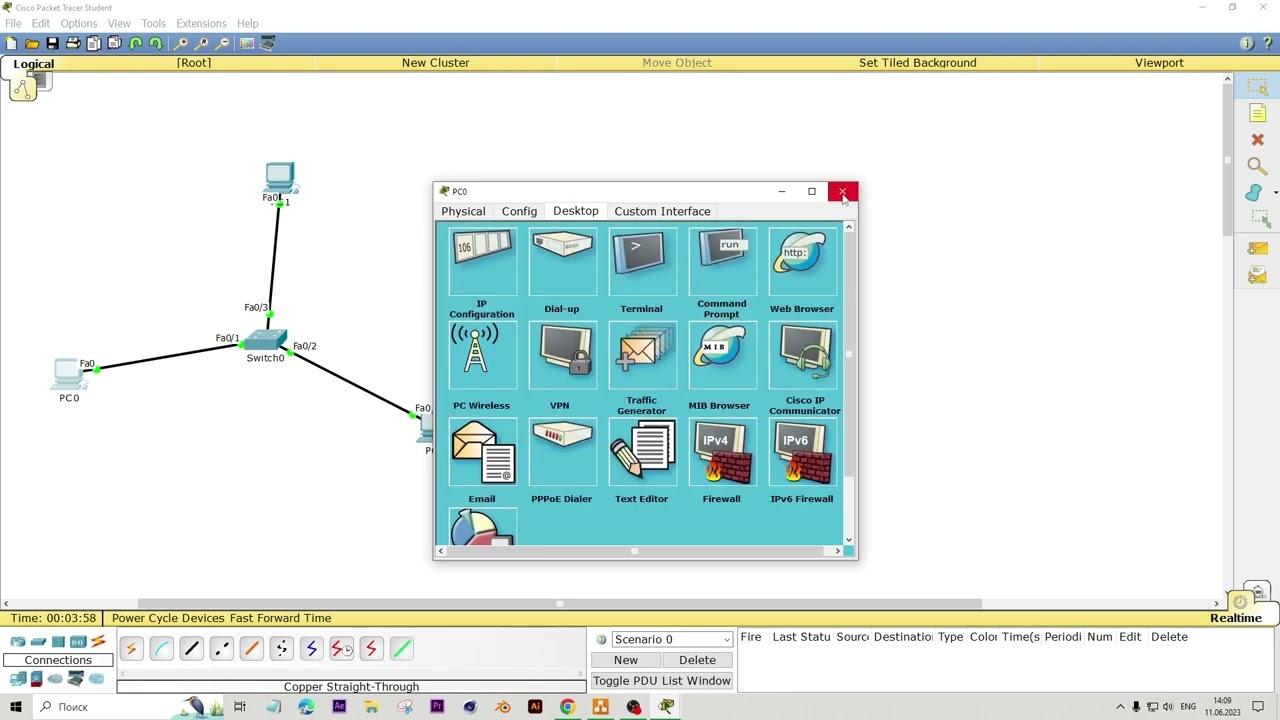1280x720 pixels.
Task: Click the Undo green arrow
Action: pyautogui.click(x=135, y=43)
